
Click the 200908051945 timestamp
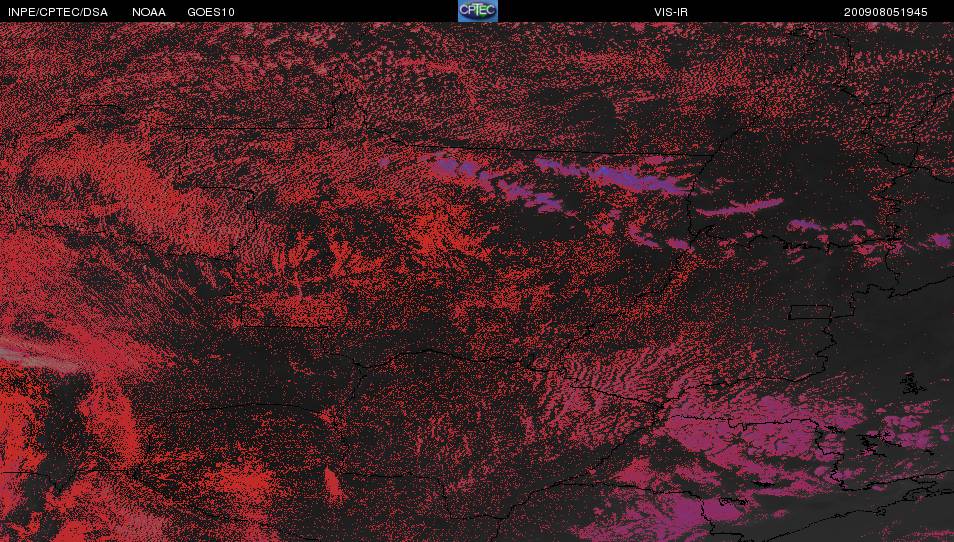point(885,12)
